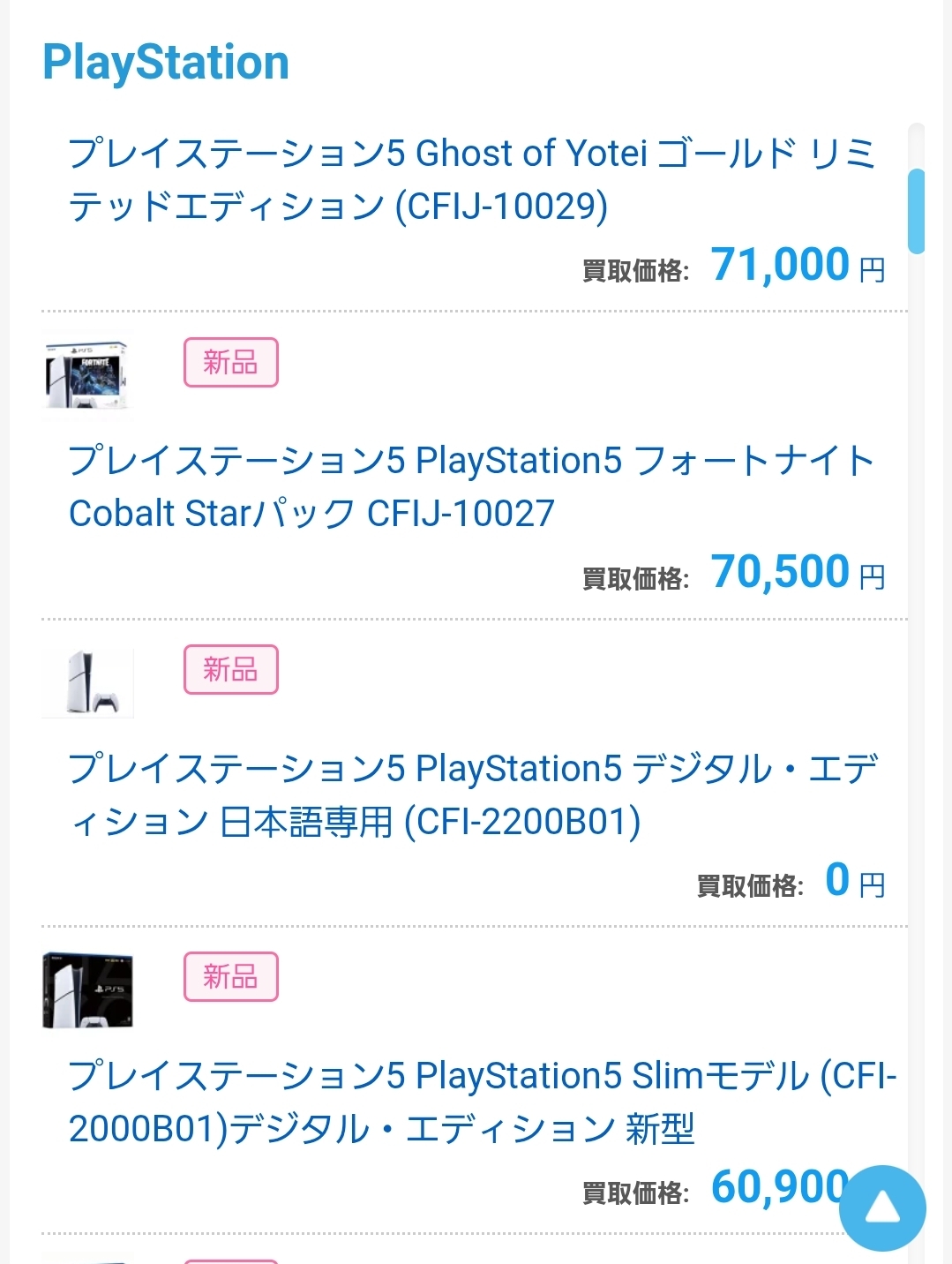Open Digital Edition CFI-2200B01 product link
The image size is (952, 1264).
[x=471, y=794]
